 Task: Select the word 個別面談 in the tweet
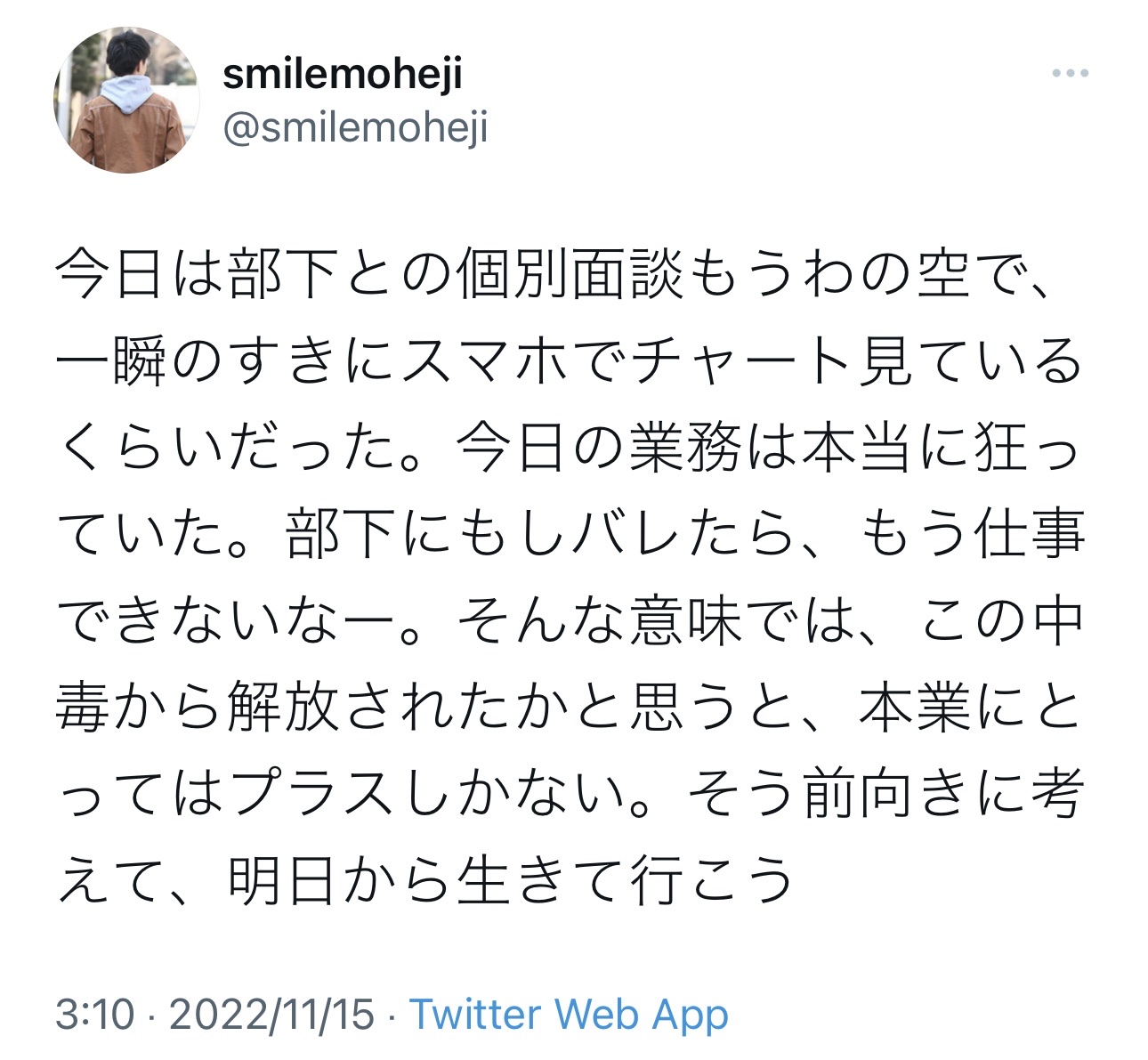pos(570,274)
